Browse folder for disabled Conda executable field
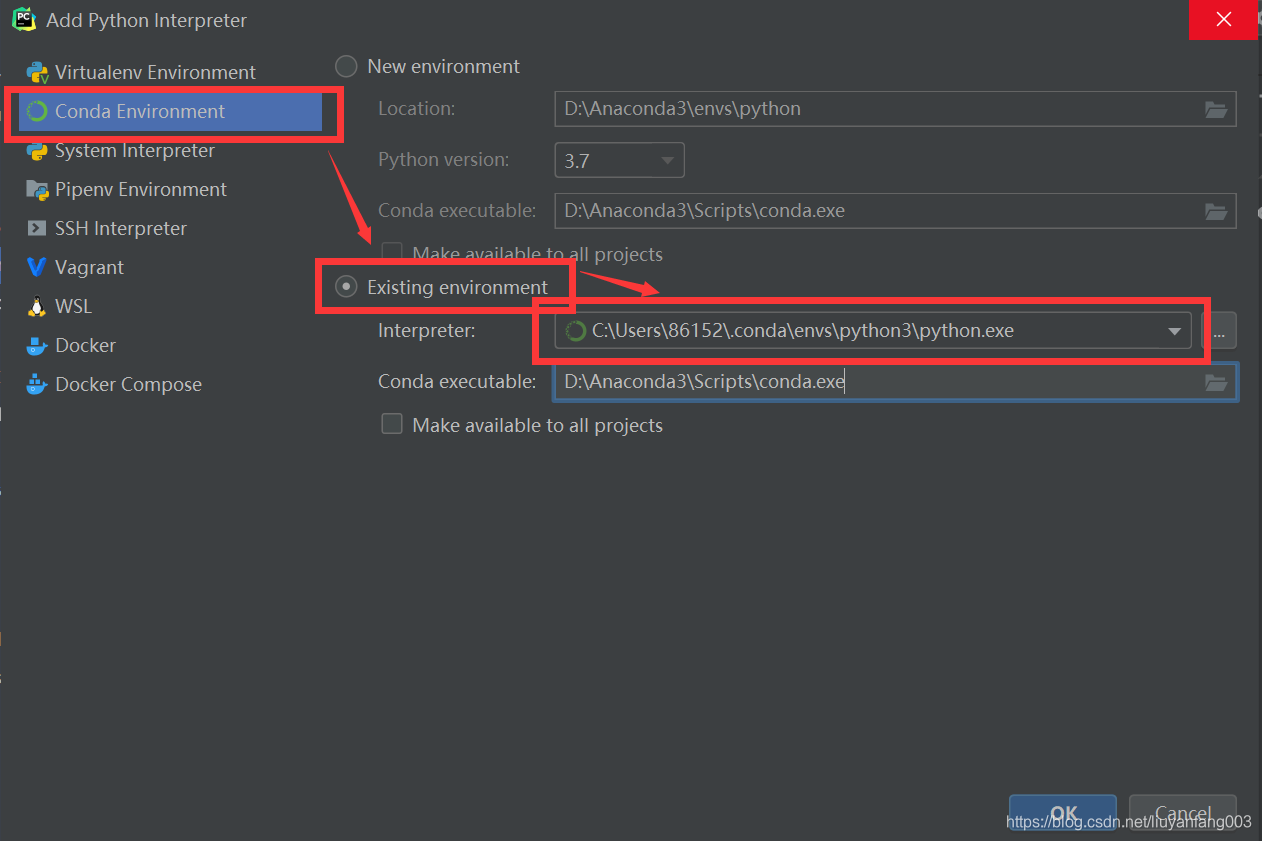1262x841 pixels. pos(1216,211)
